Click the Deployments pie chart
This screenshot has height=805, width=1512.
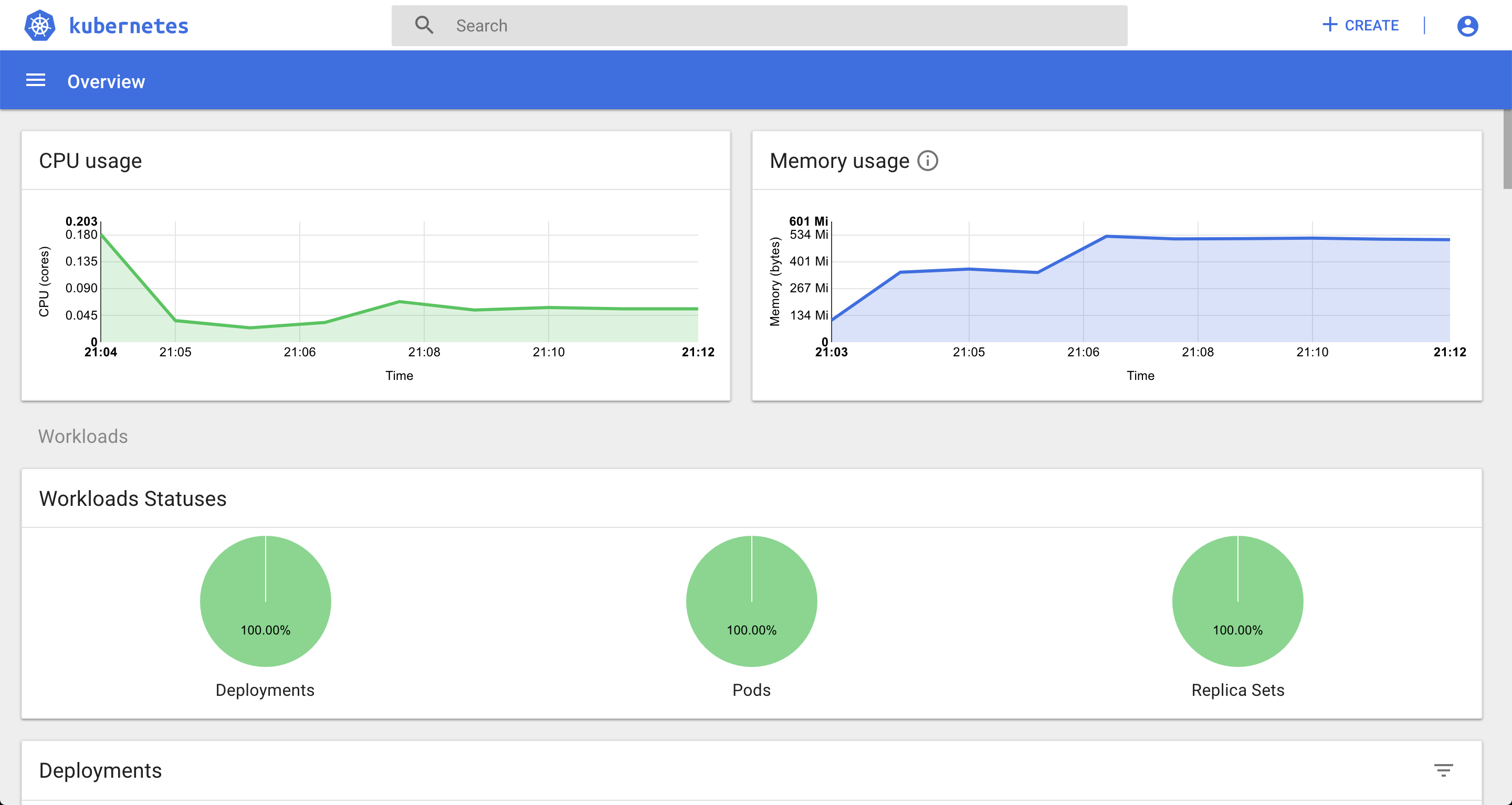click(265, 601)
